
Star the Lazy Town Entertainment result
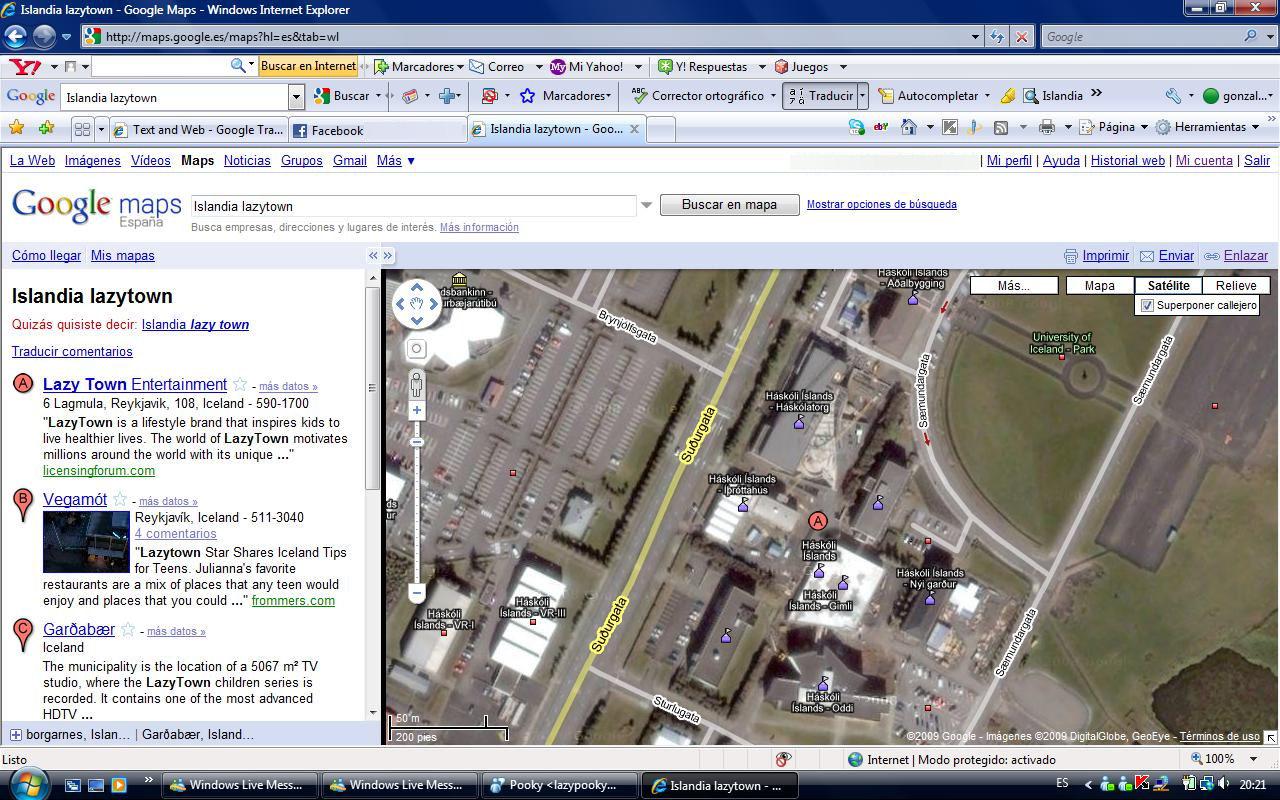[x=240, y=385]
